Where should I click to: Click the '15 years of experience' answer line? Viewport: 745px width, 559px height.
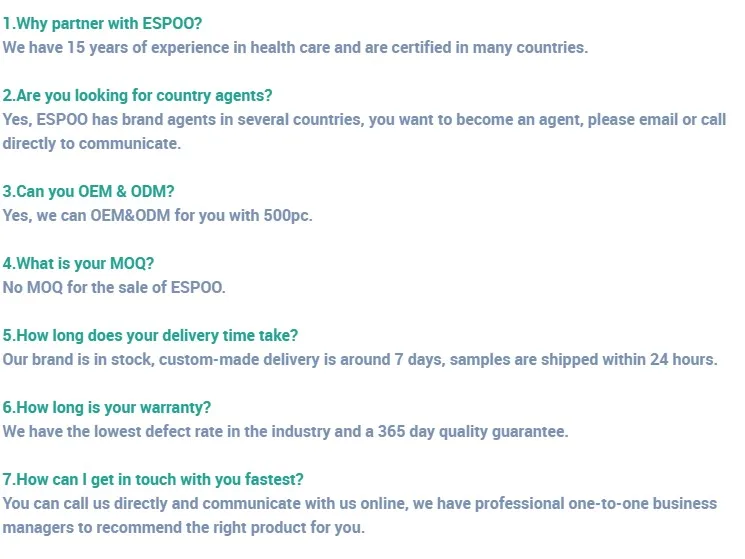pos(295,47)
